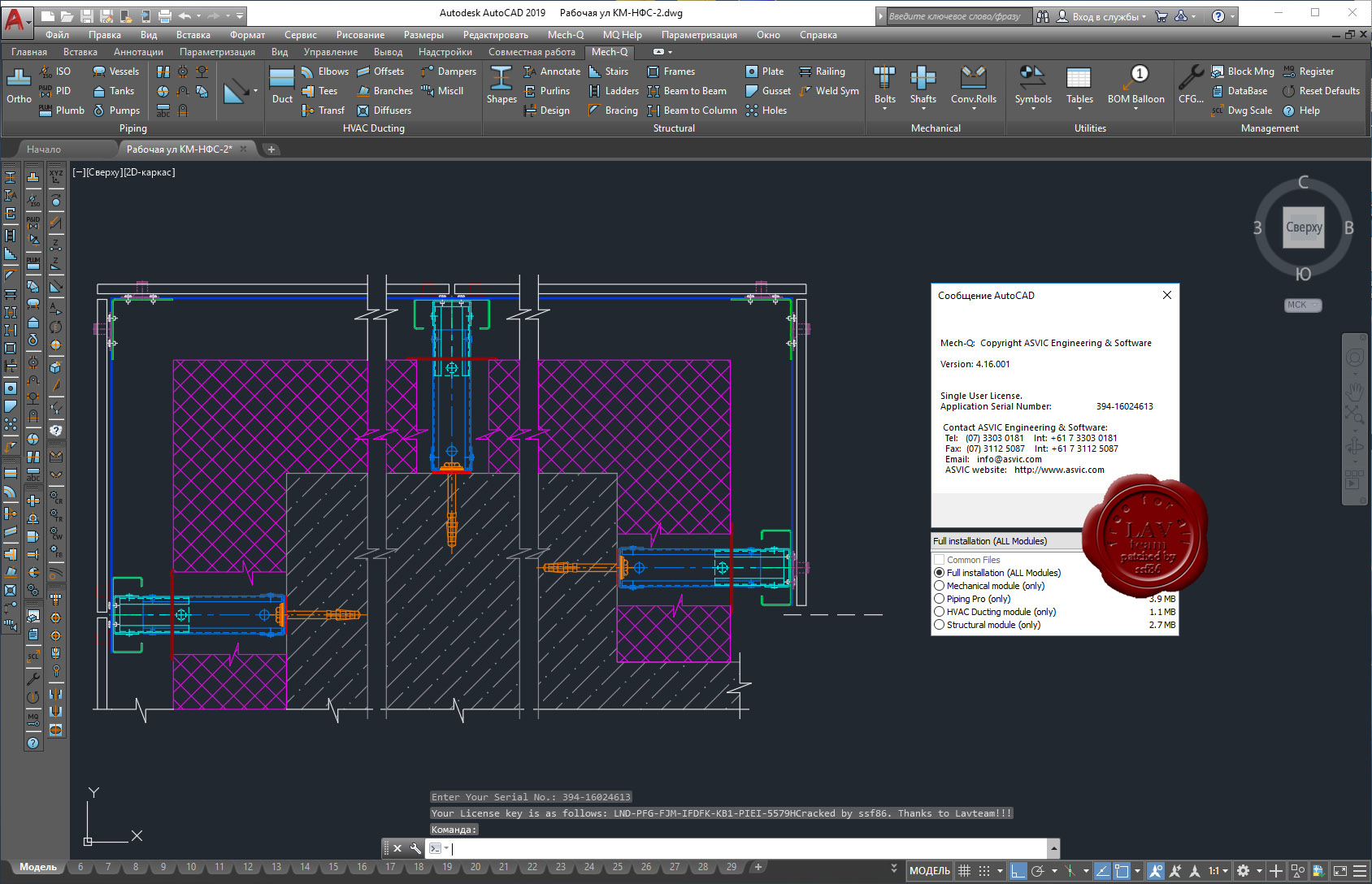Click the Diffusers tool
The image size is (1372, 884).
coord(384,110)
